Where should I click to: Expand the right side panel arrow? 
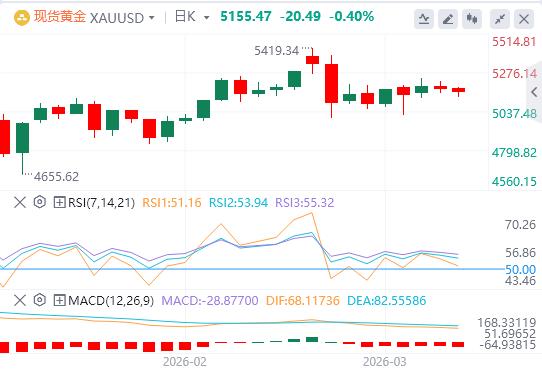pyautogui.click(x=534, y=92)
